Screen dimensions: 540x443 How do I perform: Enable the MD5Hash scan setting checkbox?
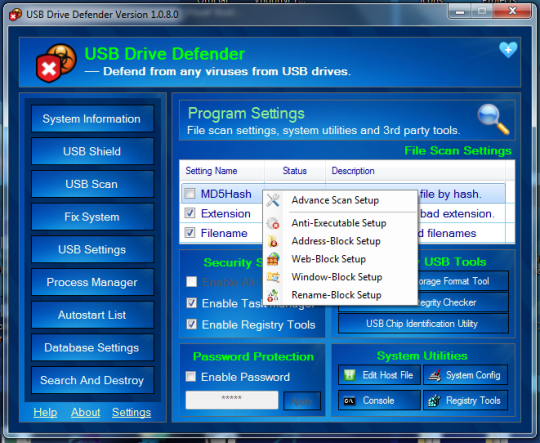[190, 194]
